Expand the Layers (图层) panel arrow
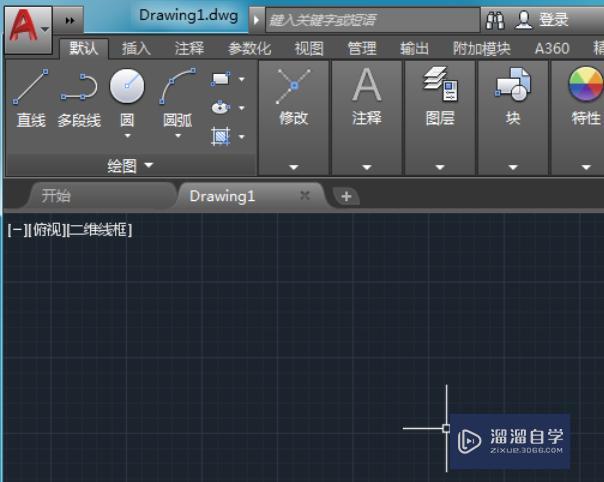The image size is (604, 482). pos(440,167)
